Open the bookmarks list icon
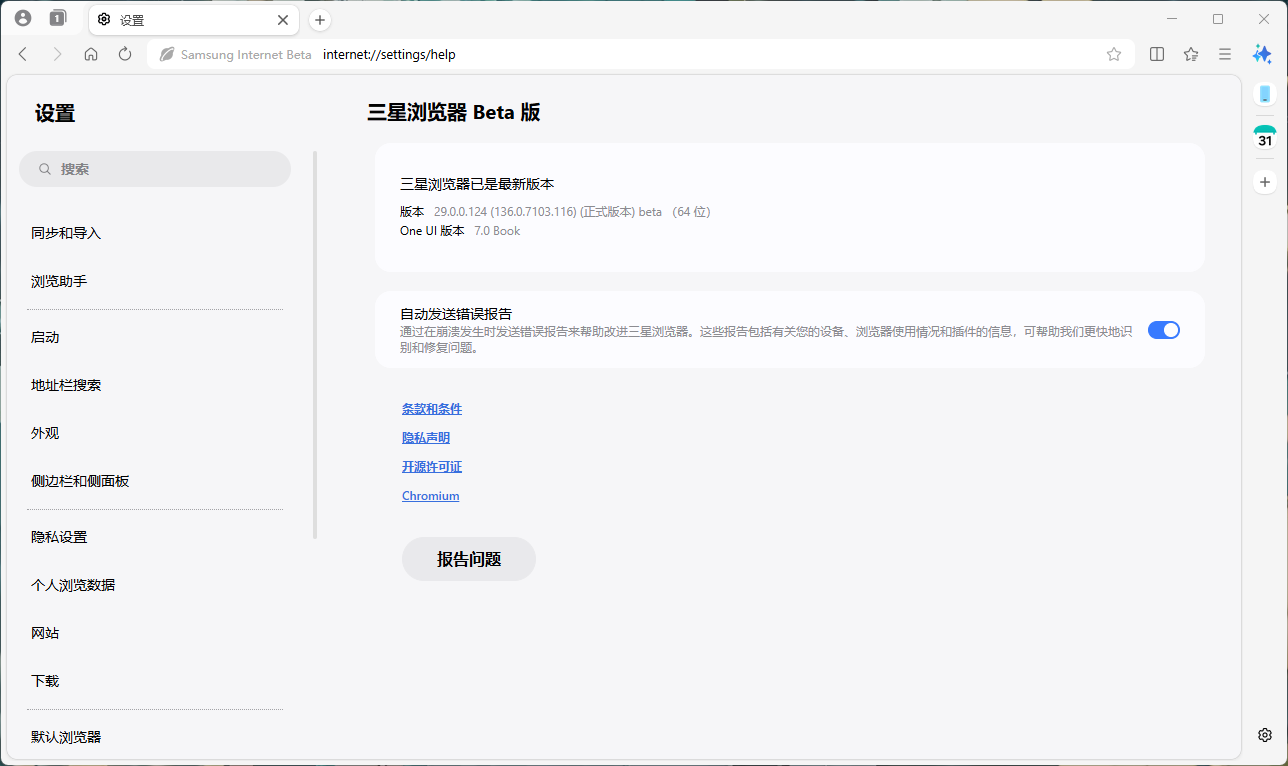The width and height of the screenshot is (1288, 766). [x=1190, y=54]
